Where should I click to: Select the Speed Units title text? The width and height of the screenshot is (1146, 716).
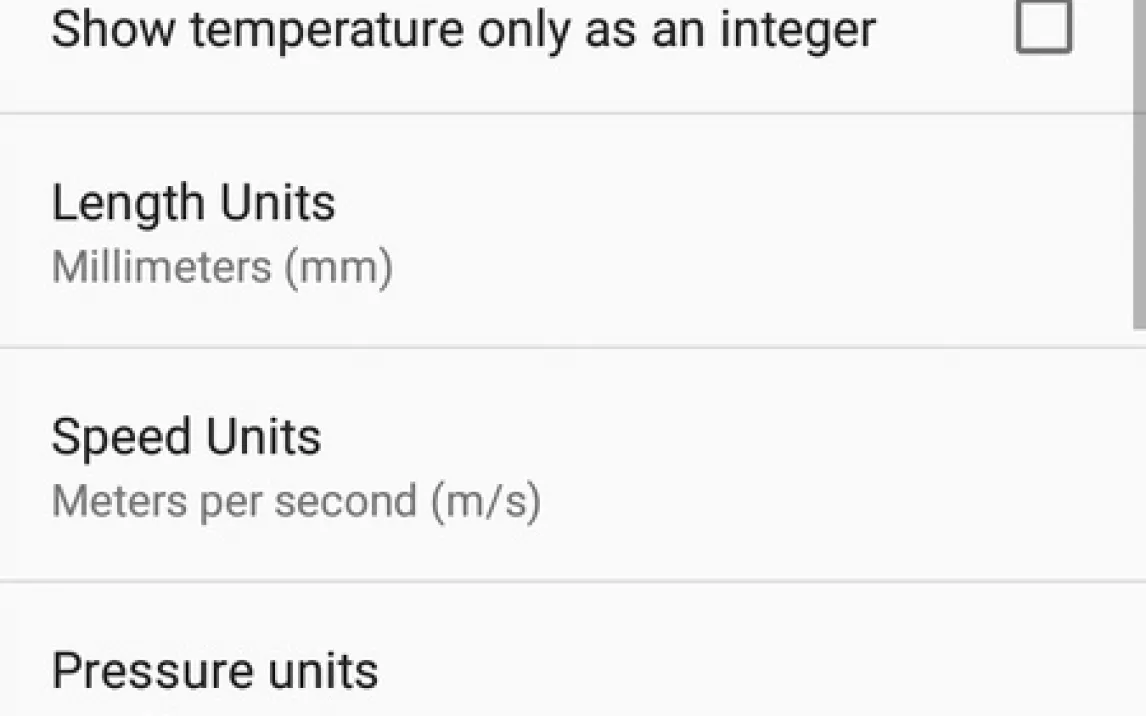tap(186, 438)
